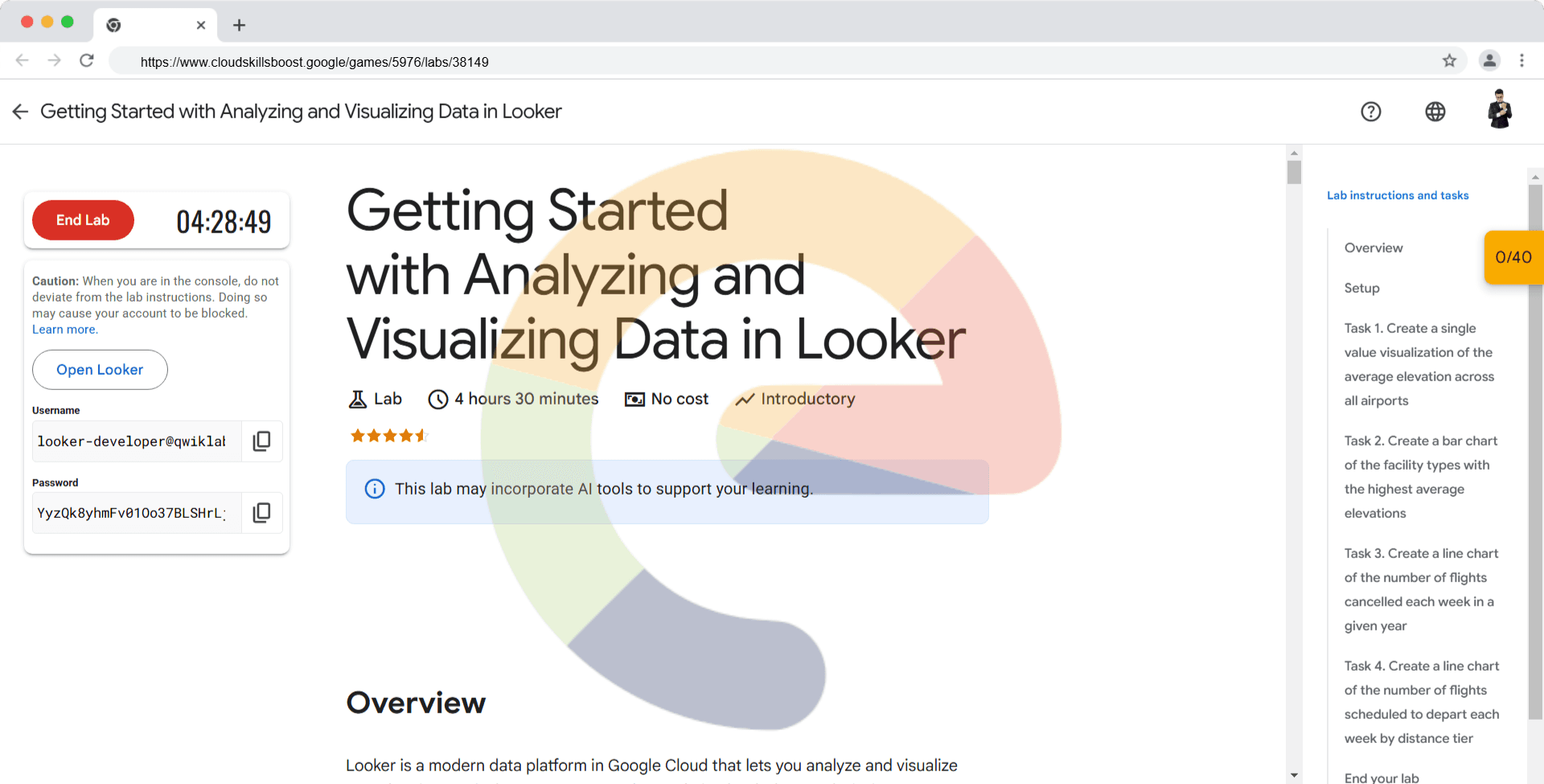
Task: Click the Overview heading
Action: [416, 703]
